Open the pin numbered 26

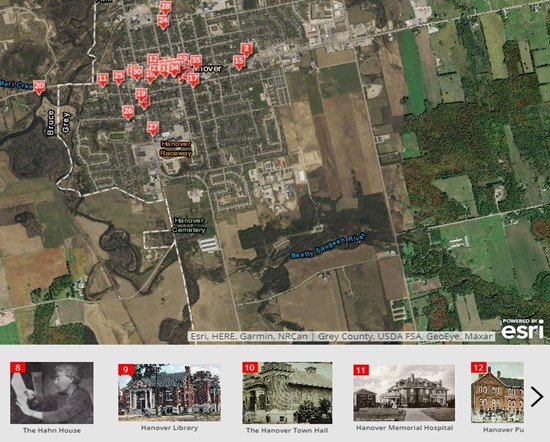click(128, 113)
